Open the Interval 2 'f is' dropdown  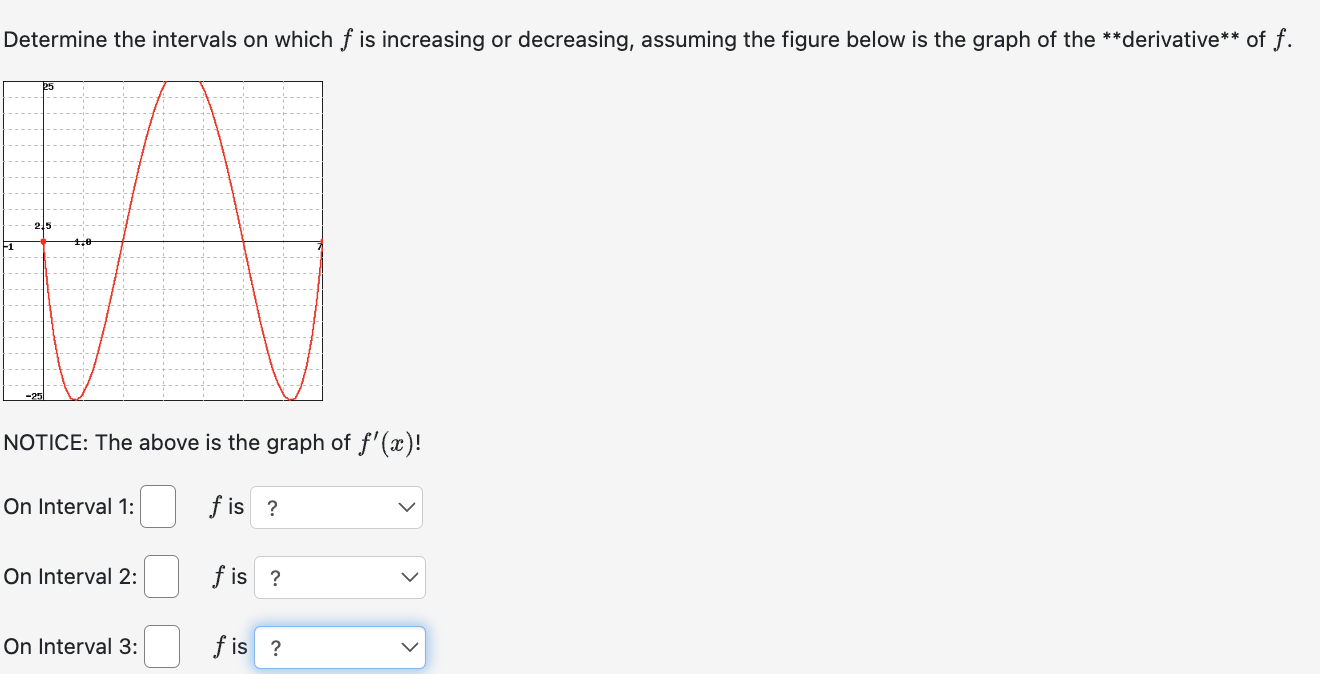point(339,577)
